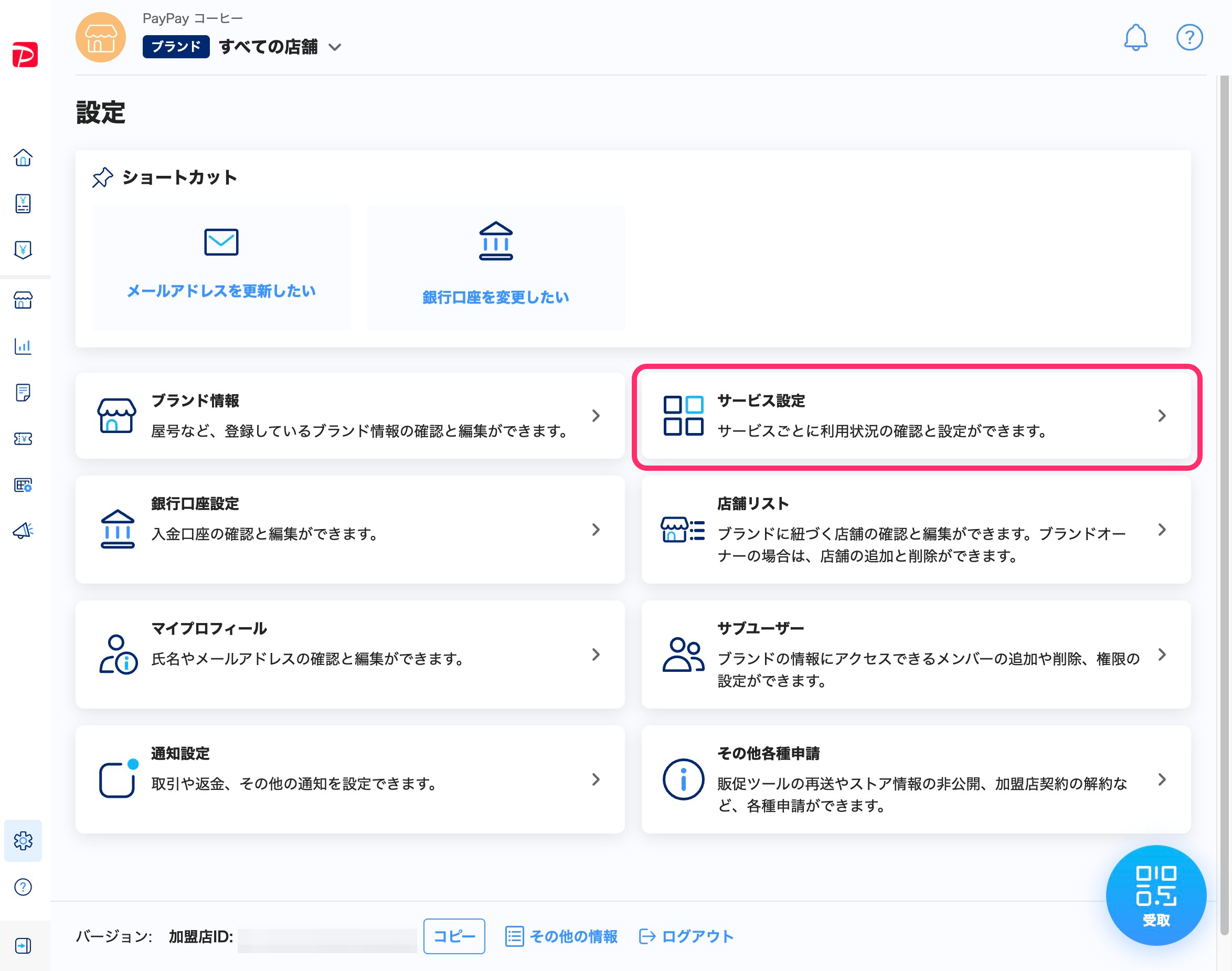Go to Home via sidebar house icon
1232x971 pixels.
tap(23, 157)
